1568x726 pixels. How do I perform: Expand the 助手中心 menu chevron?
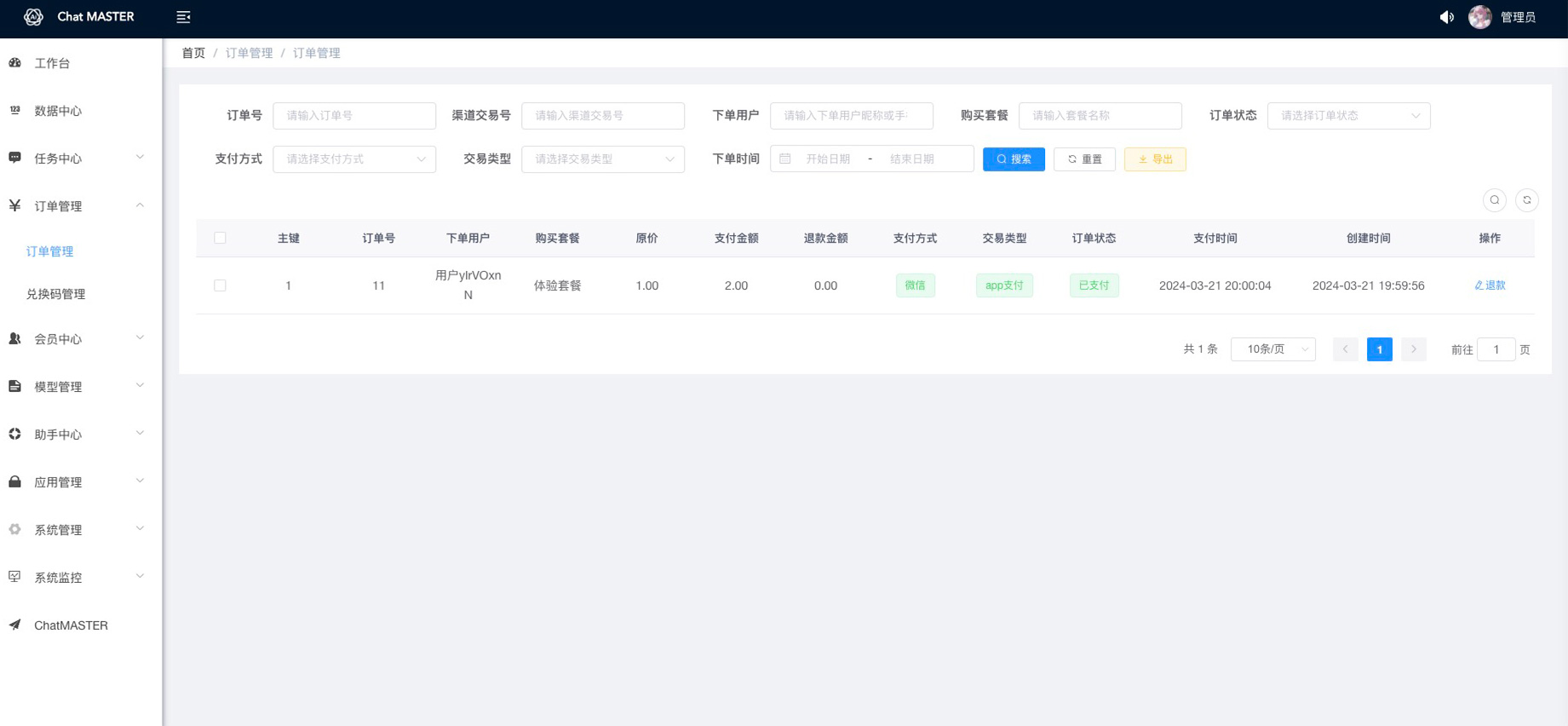coord(141,434)
